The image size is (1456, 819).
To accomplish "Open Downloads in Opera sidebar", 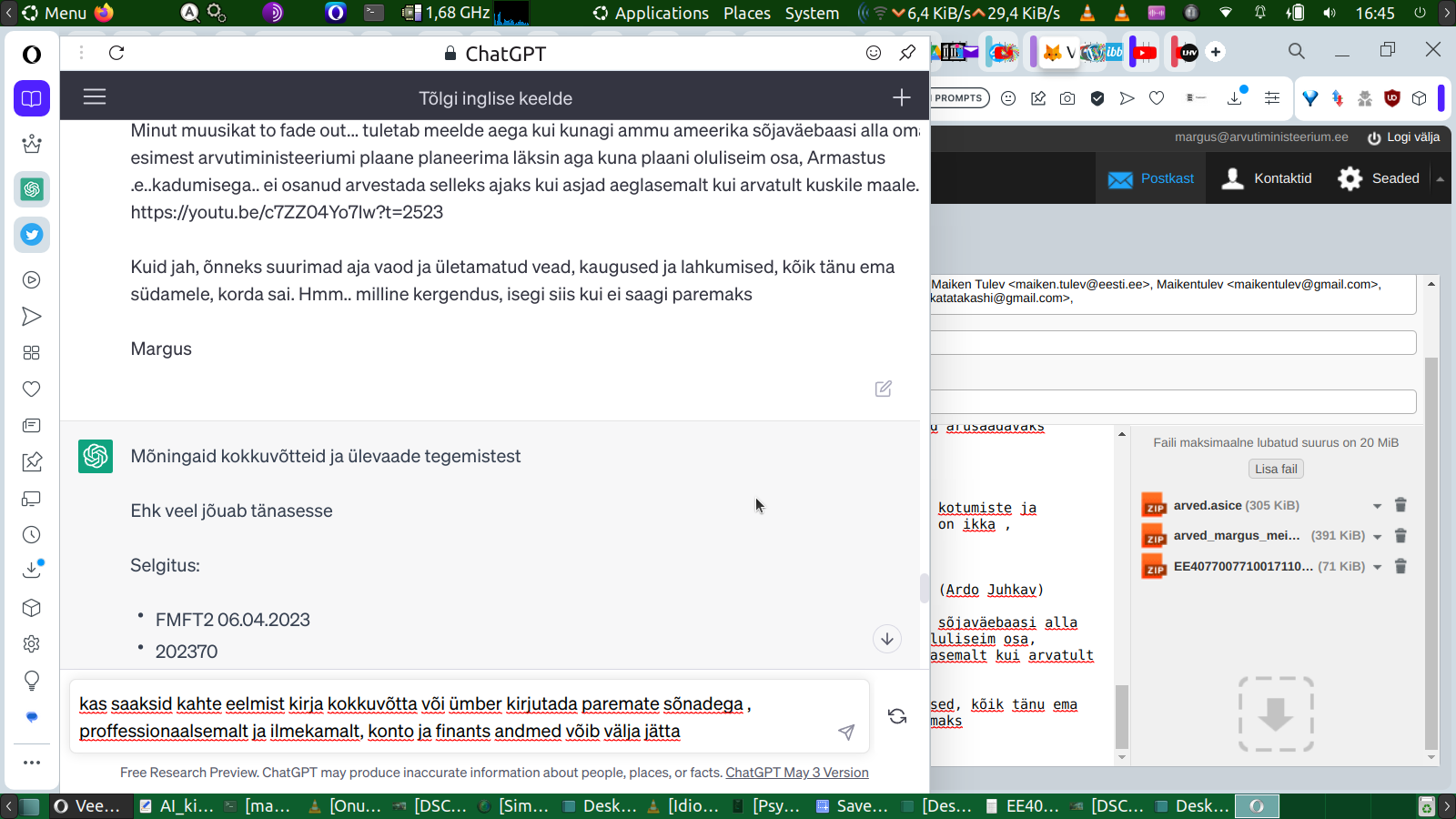I will point(32,570).
